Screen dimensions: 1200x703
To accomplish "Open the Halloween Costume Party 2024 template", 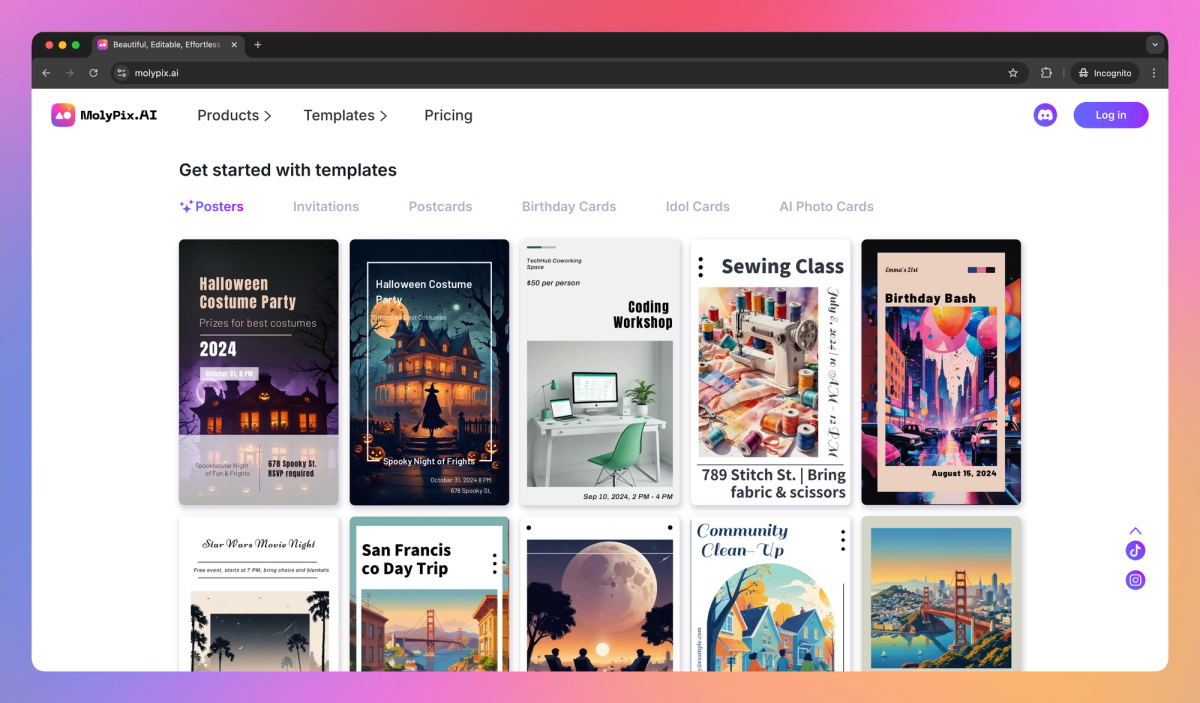I will coord(258,371).
